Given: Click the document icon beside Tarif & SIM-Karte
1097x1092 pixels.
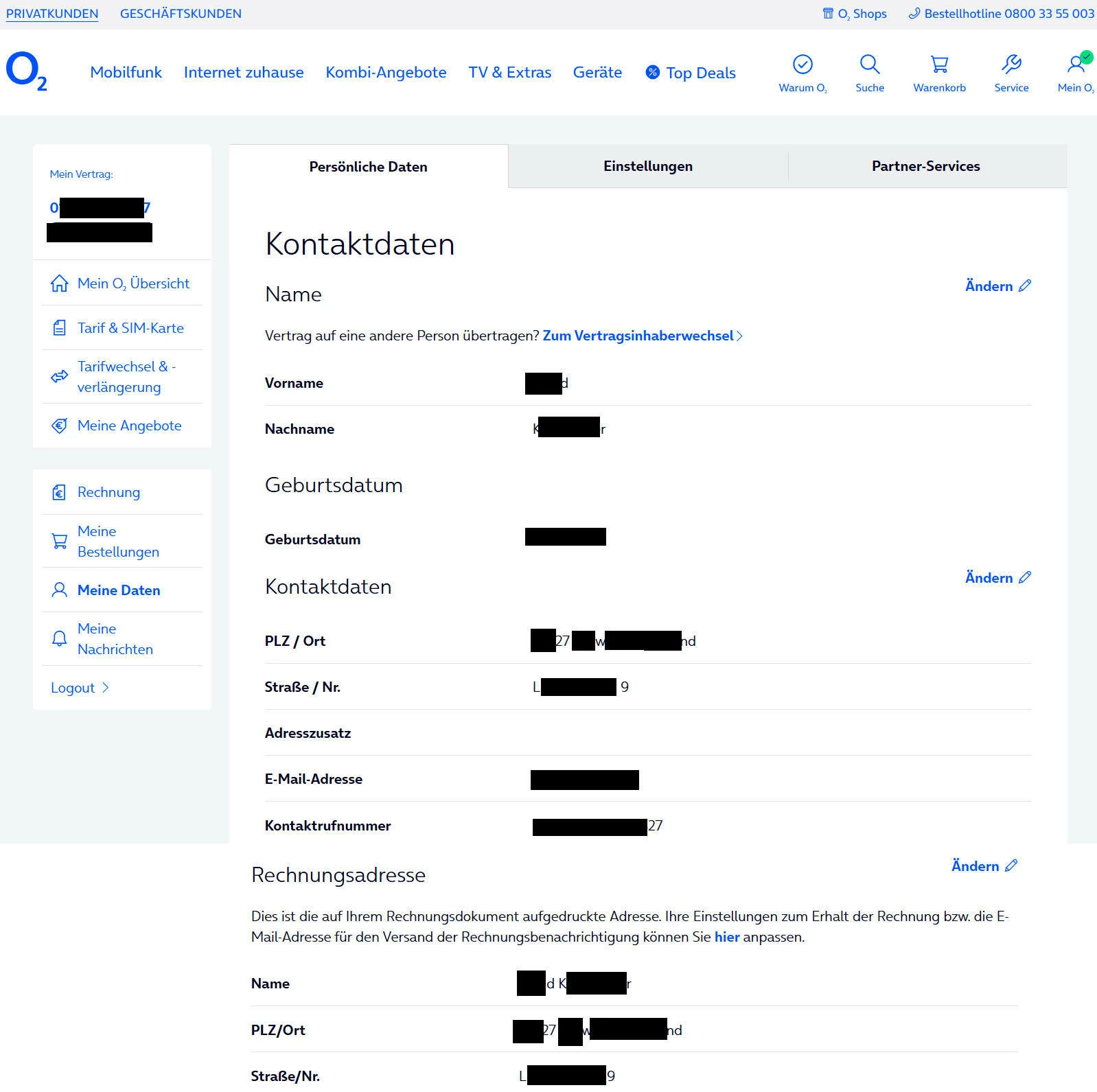Looking at the screenshot, I should [60, 328].
